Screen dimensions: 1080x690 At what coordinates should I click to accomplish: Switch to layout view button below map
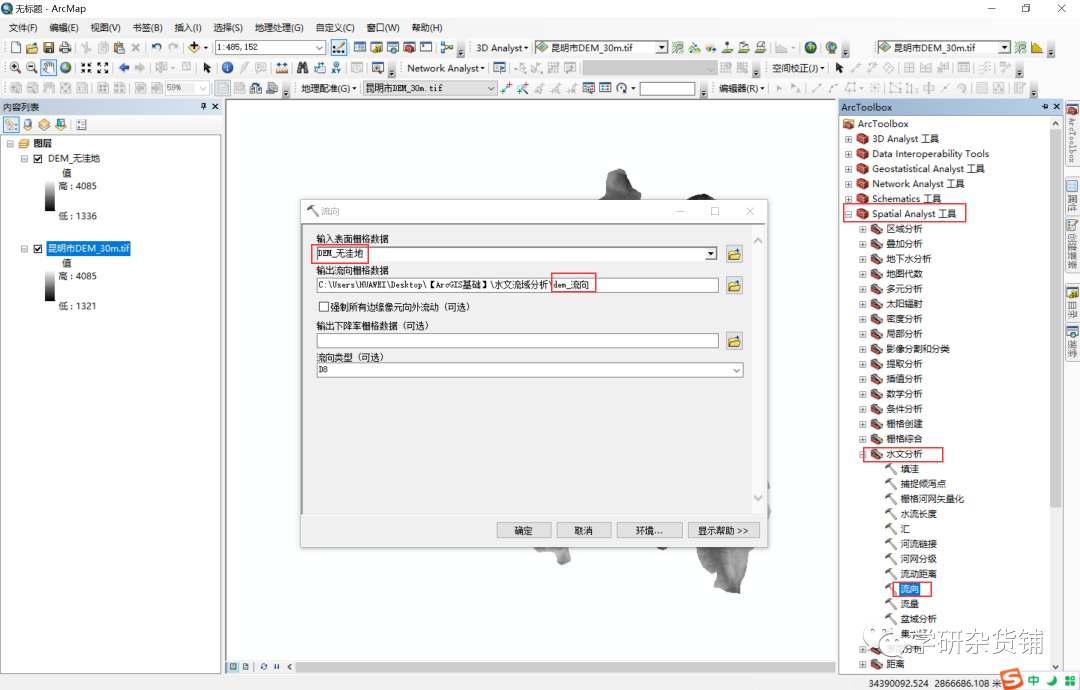pyautogui.click(x=245, y=667)
